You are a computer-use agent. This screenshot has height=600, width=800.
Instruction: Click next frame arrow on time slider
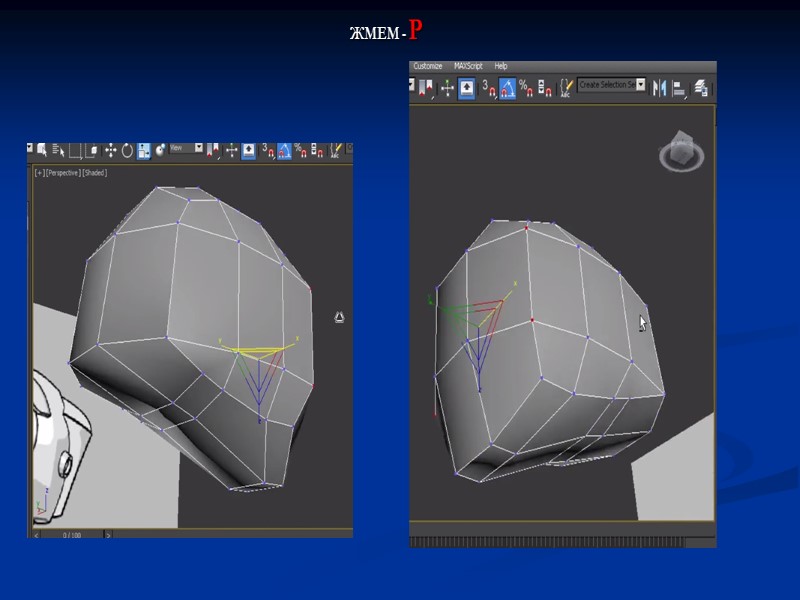[108, 535]
